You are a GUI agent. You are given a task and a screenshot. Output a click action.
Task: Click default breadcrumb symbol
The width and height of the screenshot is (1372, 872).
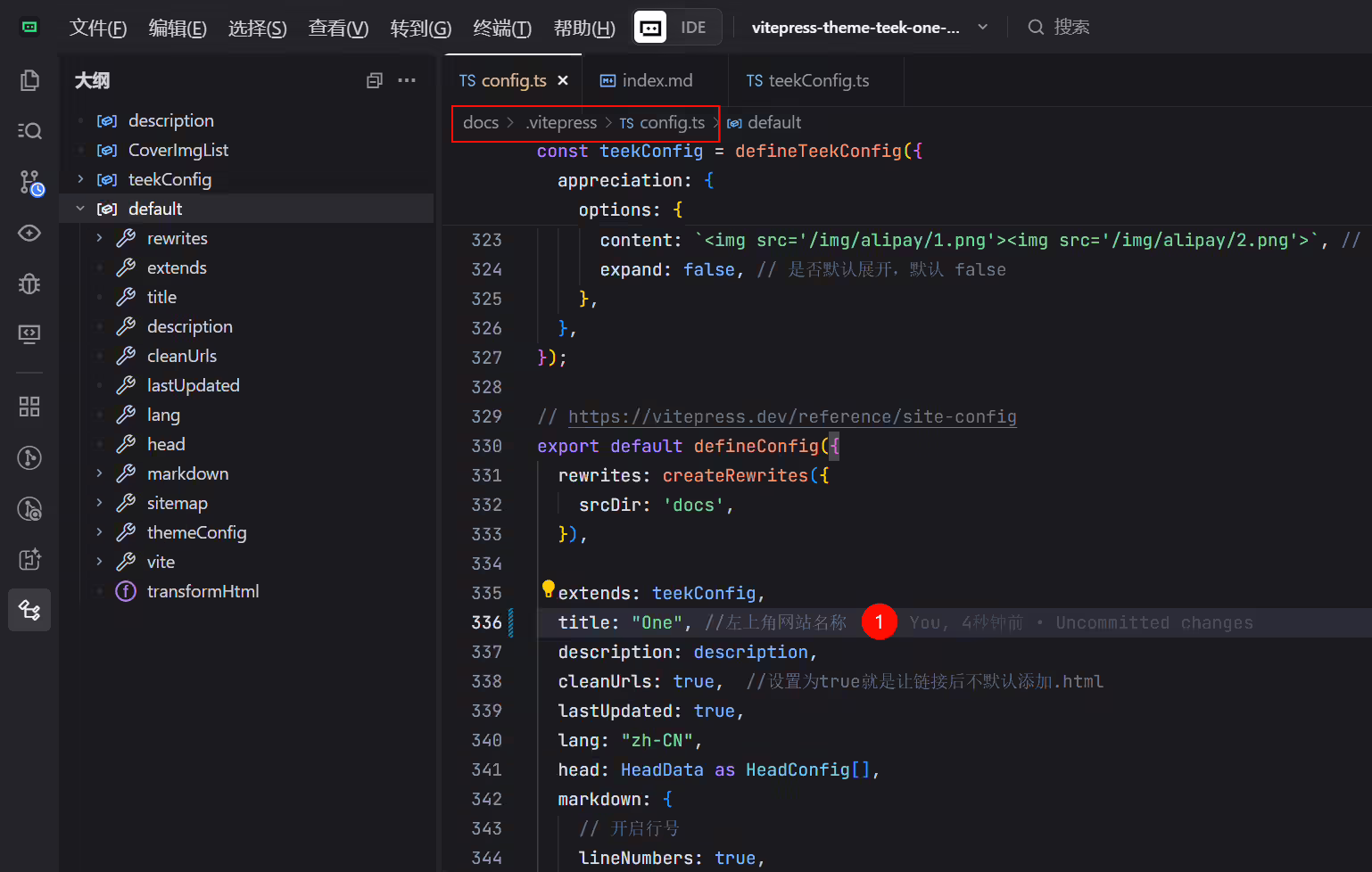tap(765, 122)
